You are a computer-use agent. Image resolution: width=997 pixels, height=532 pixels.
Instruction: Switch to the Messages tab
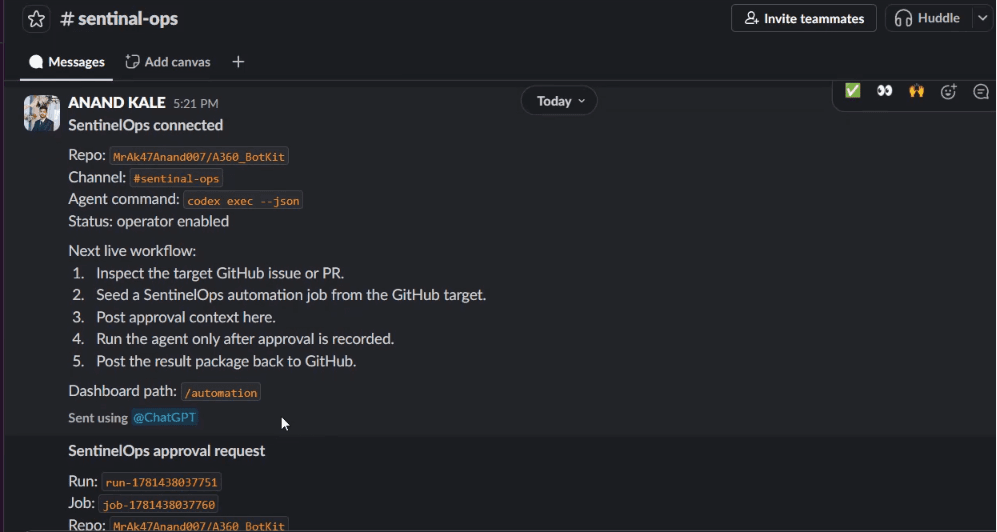pyautogui.click(x=67, y=62)
